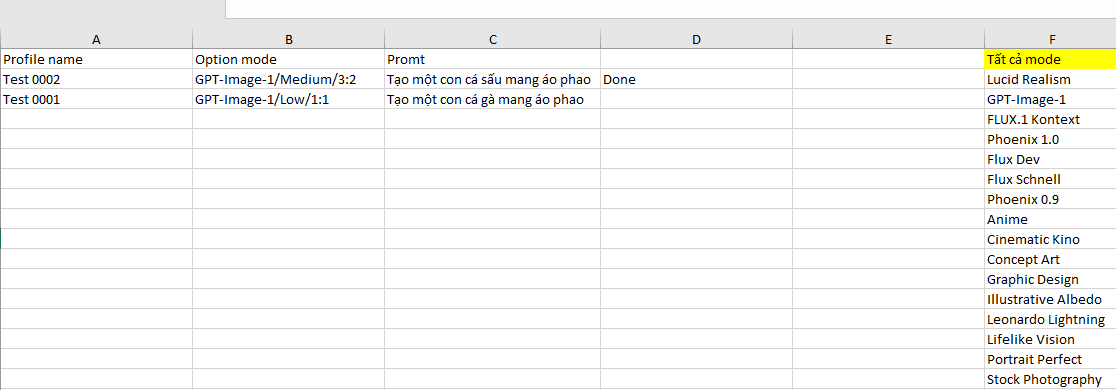Click the 'Promt' header cell
The image size is (1116, 390).
point(493,59)
